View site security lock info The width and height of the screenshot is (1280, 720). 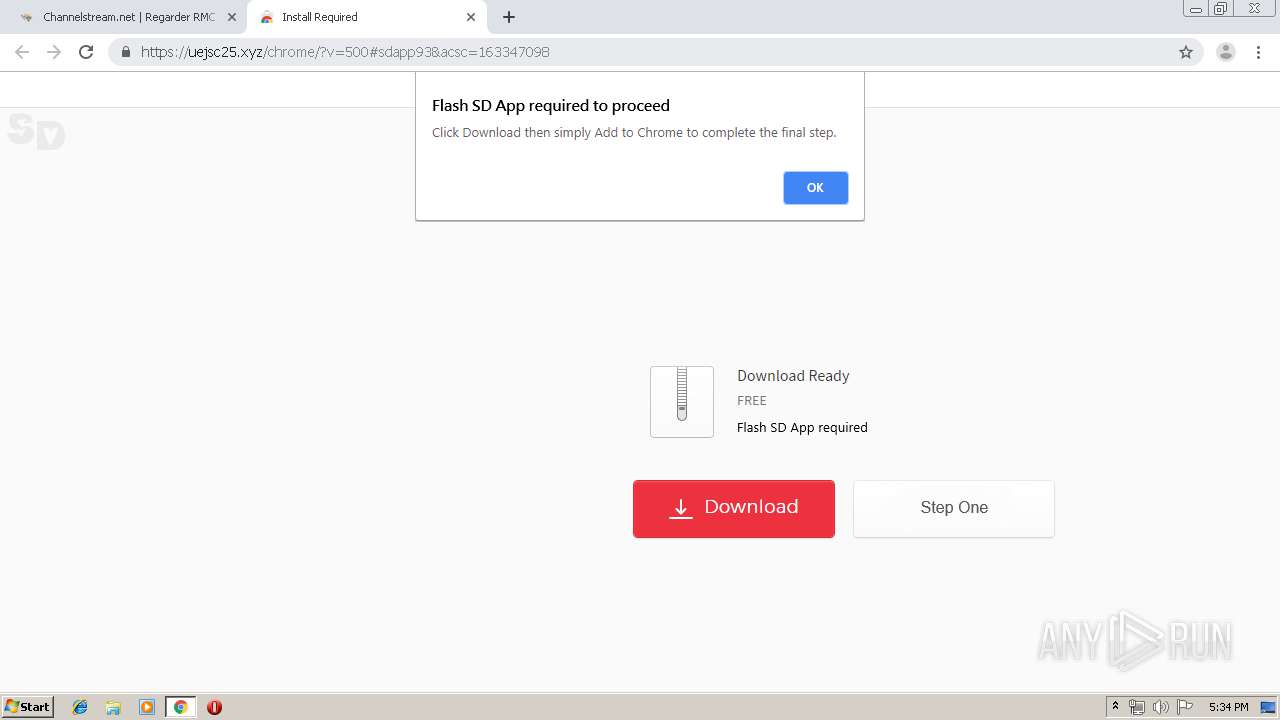(126, 52)
